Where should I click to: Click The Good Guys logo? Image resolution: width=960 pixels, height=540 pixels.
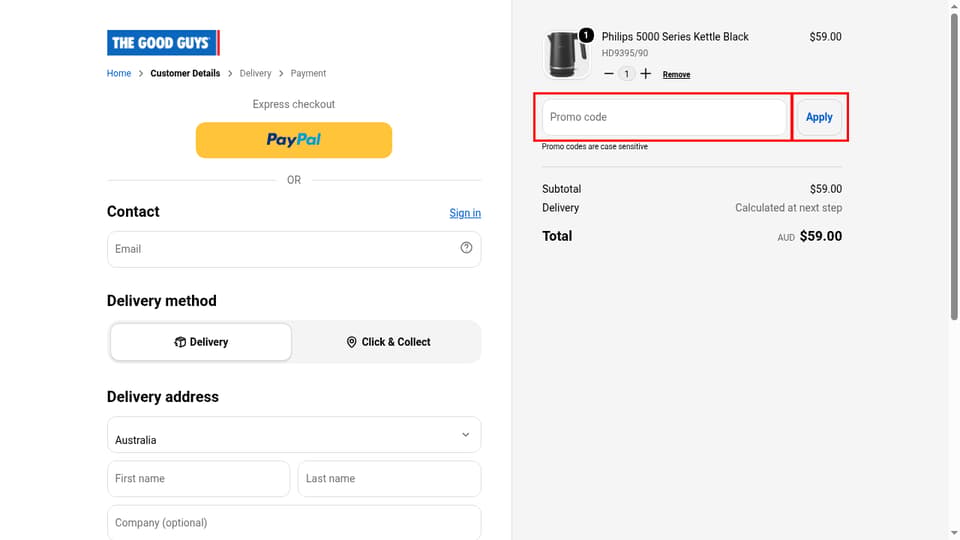click(x=163, y=43)
